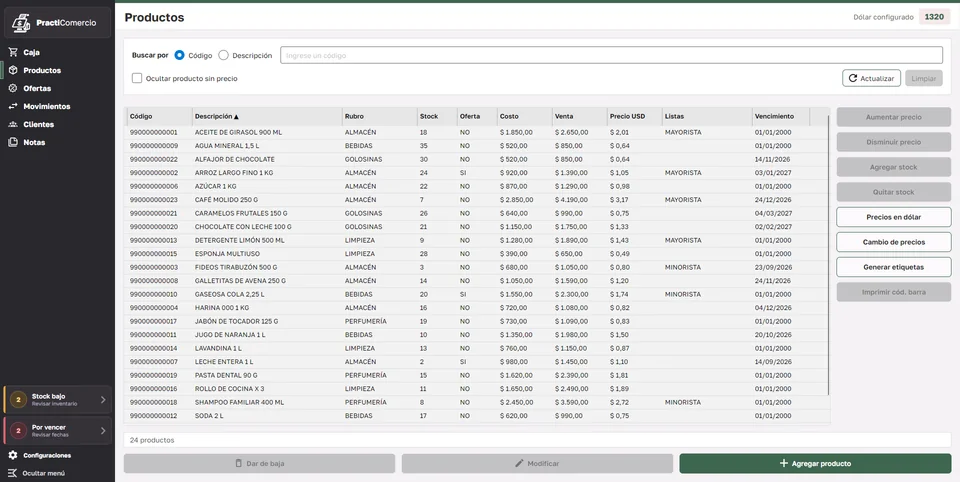
Task: Click the refresh icon in Actualizar button
Action: tap(853, 78)
